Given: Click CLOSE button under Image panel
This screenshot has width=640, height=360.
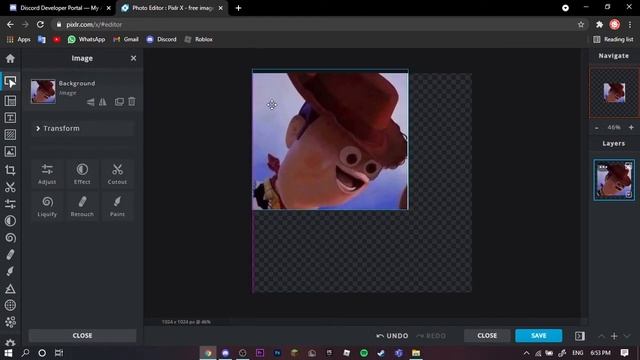Looking at the screenshot, I should pyautogui.click(x=82, y=336).
